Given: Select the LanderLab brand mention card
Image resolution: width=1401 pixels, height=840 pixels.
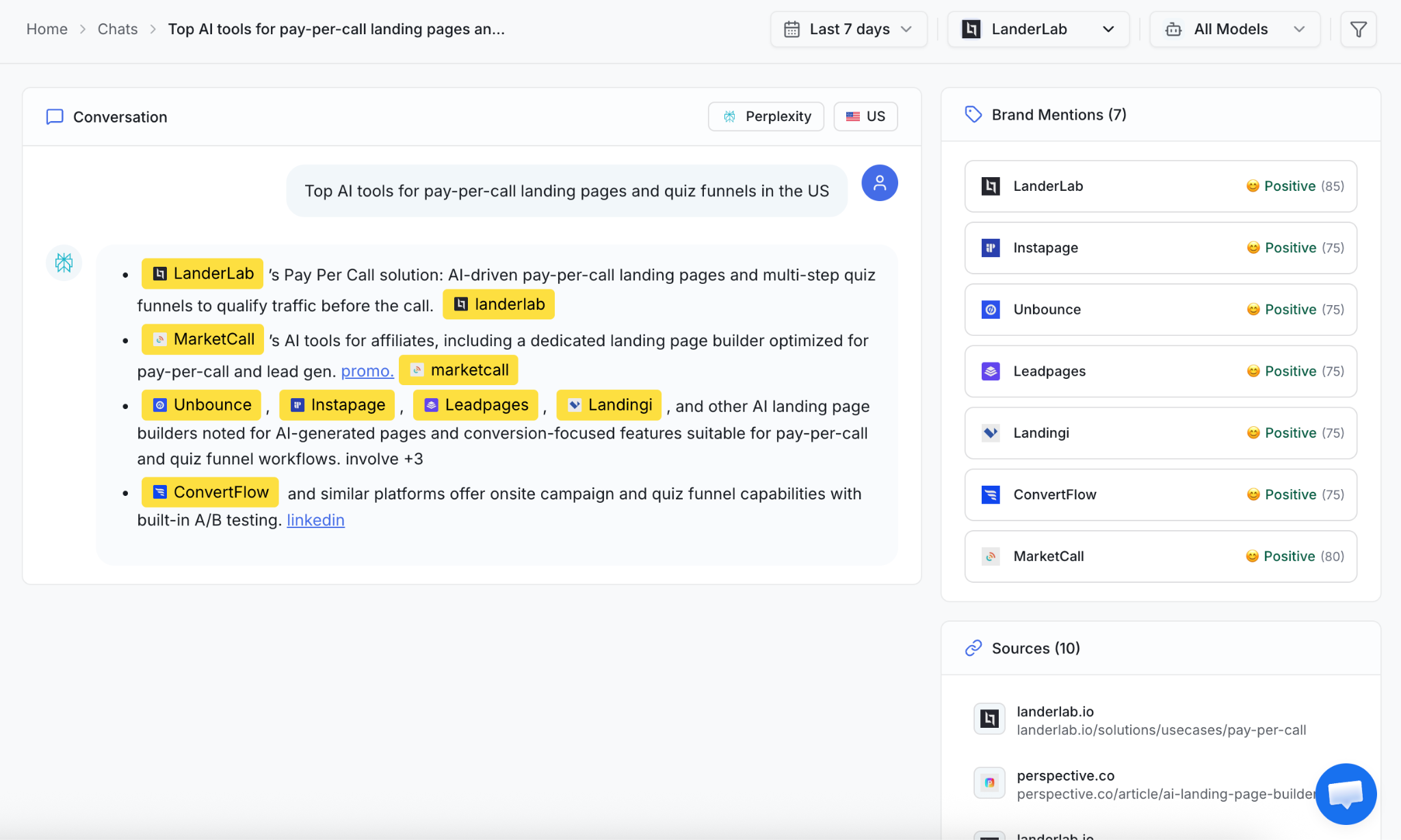Looking at the screenshot, I should pyautogui.click(x=1160, y=186).
